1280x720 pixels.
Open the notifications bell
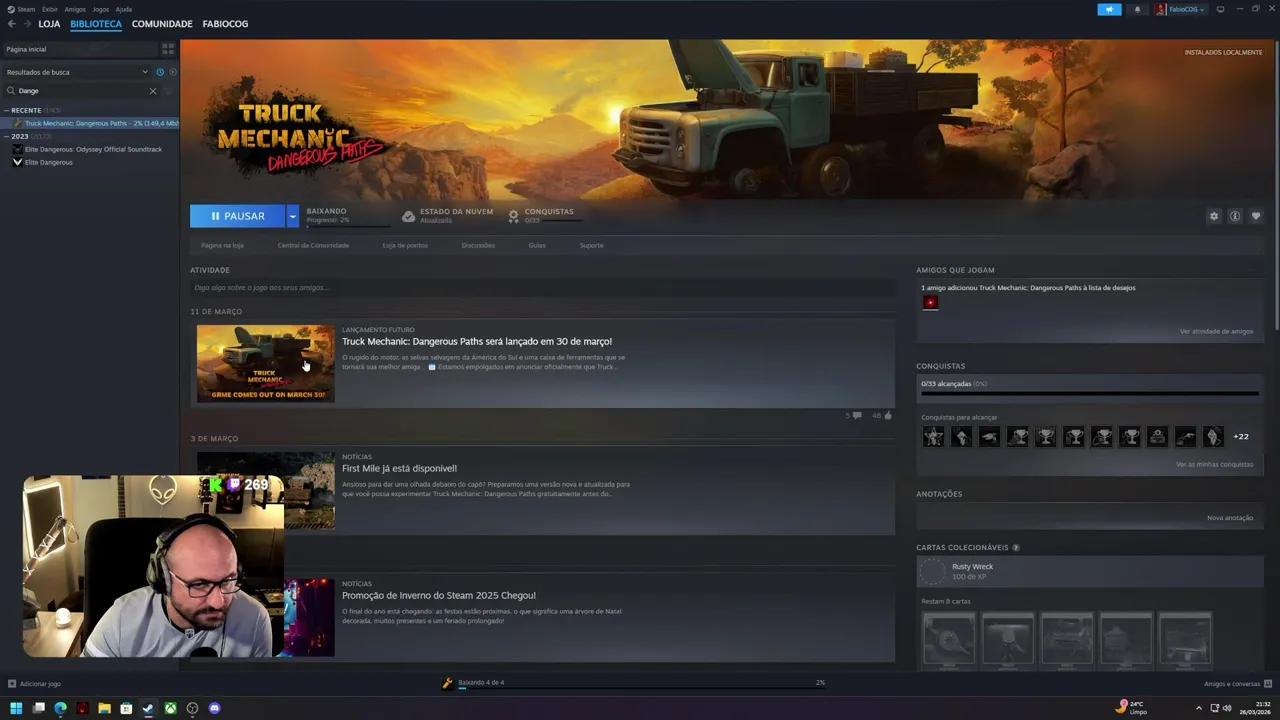pyautogui.click(x=1137, y=9)
